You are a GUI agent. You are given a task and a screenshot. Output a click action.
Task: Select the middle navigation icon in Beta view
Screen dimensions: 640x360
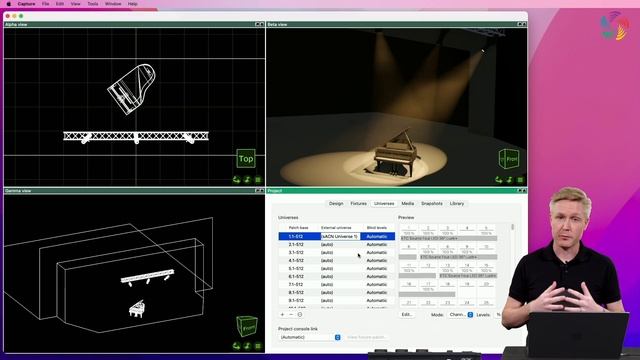[509, 180]
